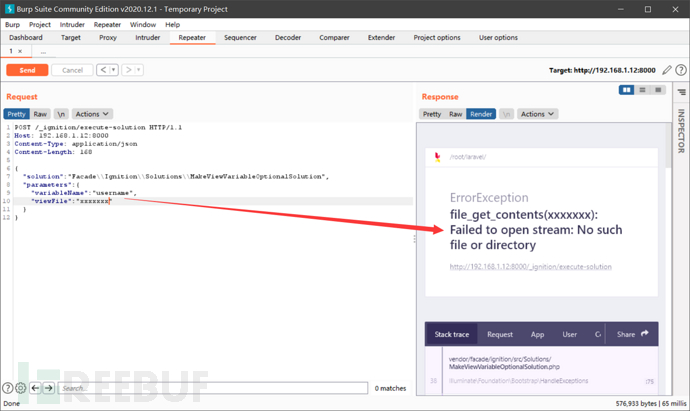The width and height of the screenshot is (690, 411).
Task: Go to previous search match arrow
Action: pyautogui.click(x=35, y=388)
